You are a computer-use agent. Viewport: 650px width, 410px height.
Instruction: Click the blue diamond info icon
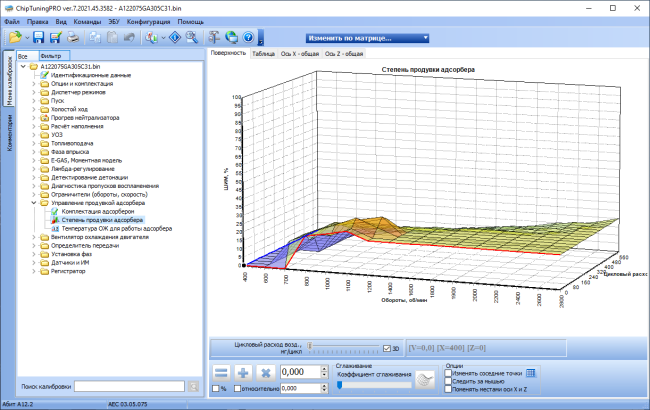pos(175,38)
